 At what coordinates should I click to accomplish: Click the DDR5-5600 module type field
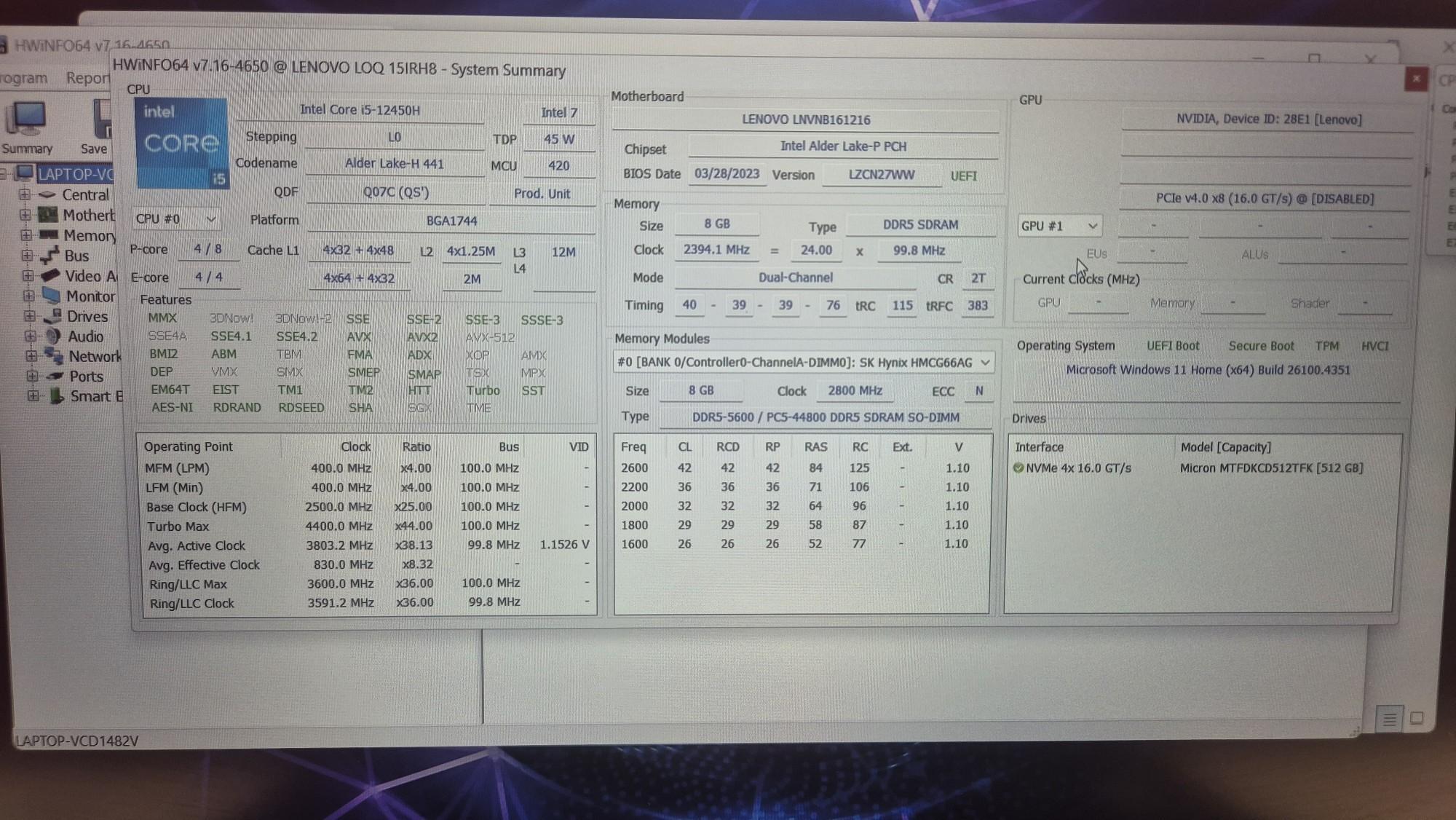pos(826,417)
